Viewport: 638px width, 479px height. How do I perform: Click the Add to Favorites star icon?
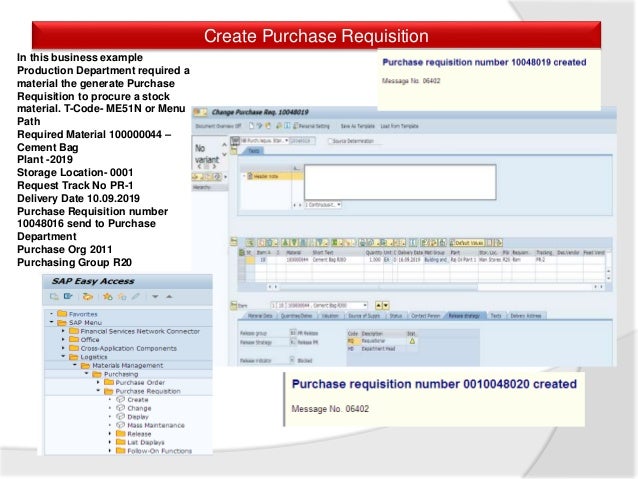(x=108, y=296)
